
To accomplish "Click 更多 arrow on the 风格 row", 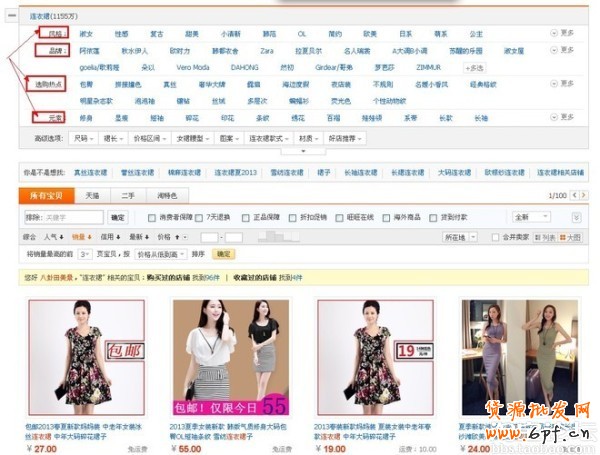I will tap(563, 33).
